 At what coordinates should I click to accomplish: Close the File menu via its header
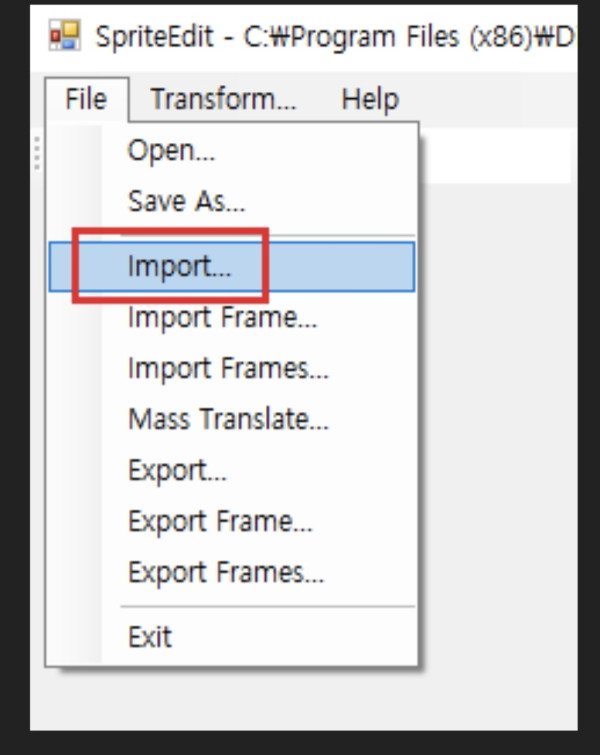click(x=86, y=99)
